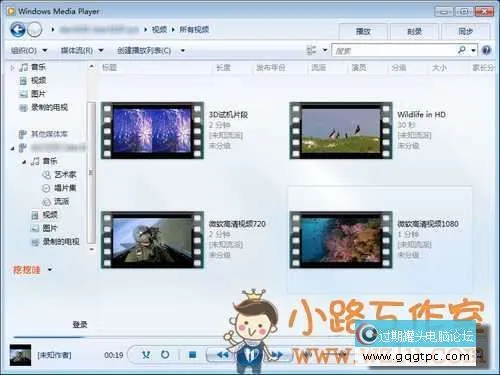The height and width of the screenshot is (375, 500).
Task: Click the previous track rewind button
Action: [222, 355]
